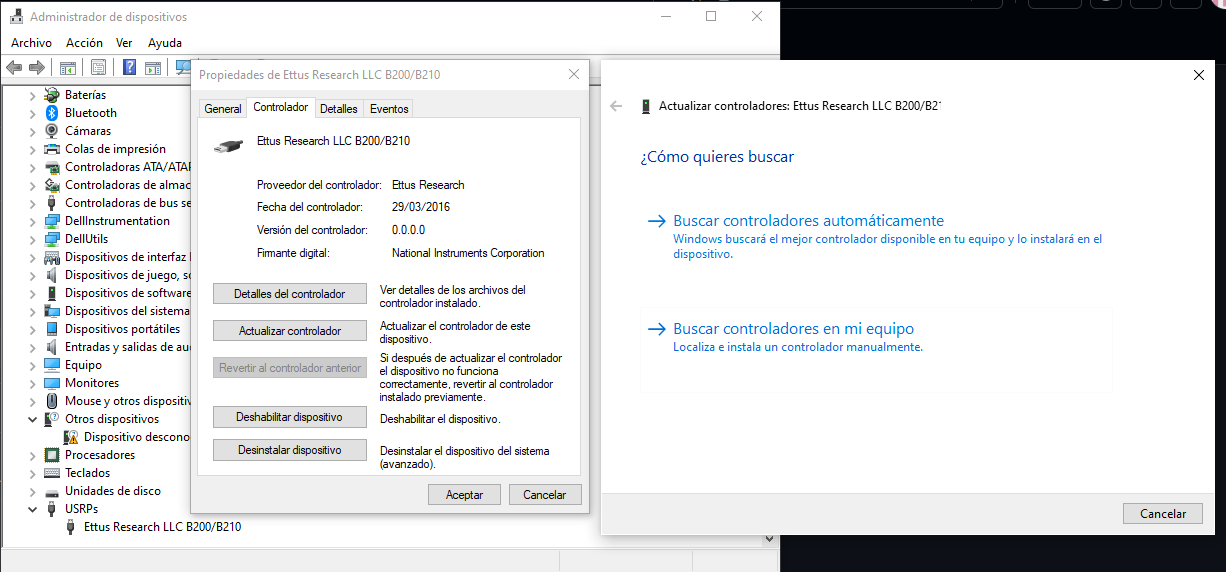1226x572 pixels.
Task: Click the Device Manager vertical scrollbar down arrow
Action: [771, 538]
